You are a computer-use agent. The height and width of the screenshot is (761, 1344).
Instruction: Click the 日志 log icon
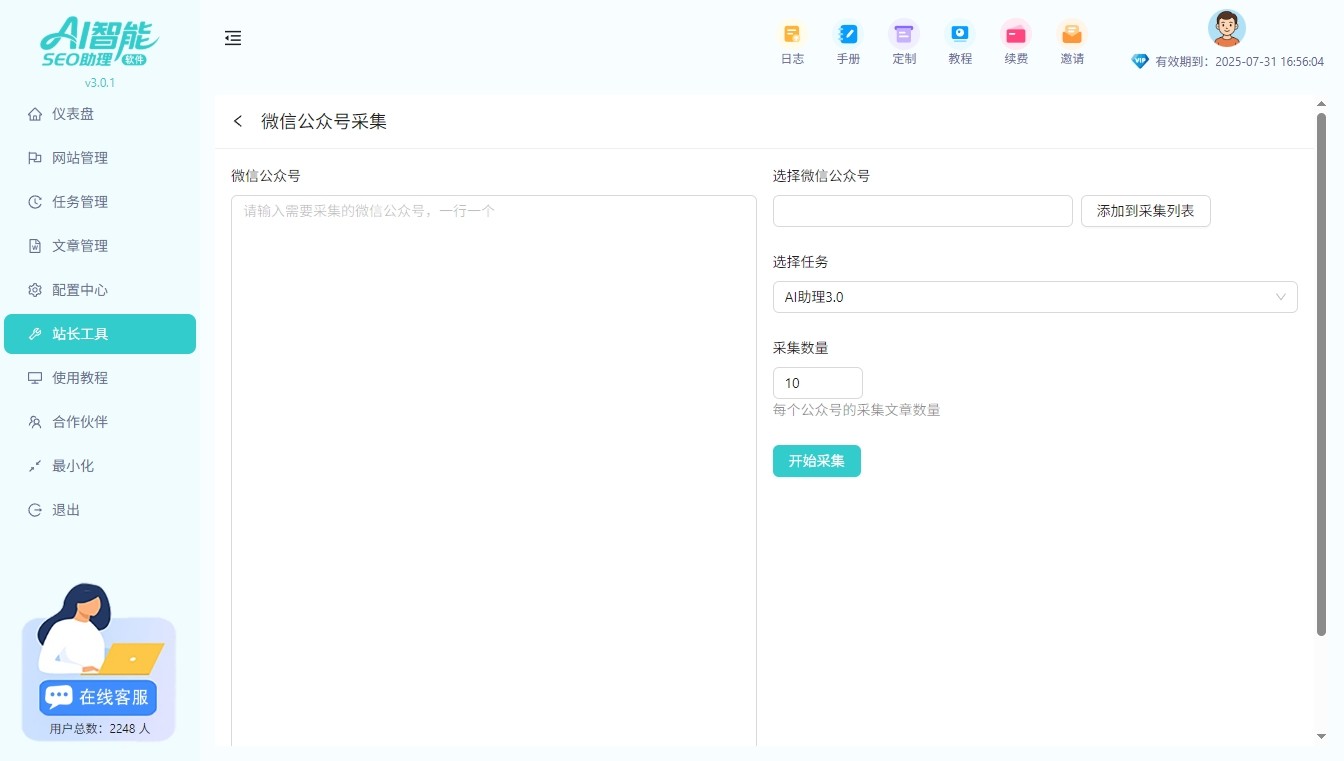(792, 34)
